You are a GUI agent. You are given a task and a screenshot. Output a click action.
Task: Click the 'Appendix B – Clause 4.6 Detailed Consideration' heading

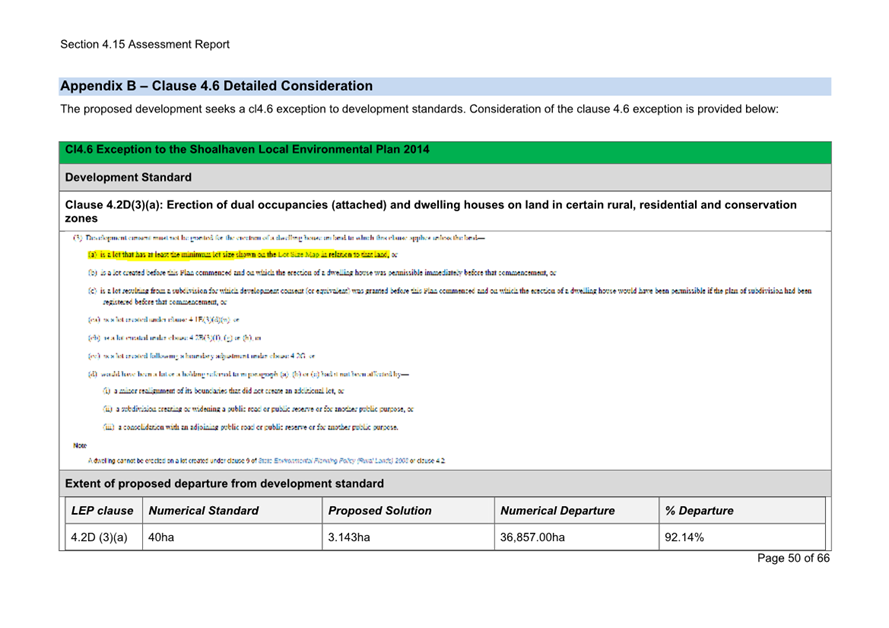pos(217,86)
